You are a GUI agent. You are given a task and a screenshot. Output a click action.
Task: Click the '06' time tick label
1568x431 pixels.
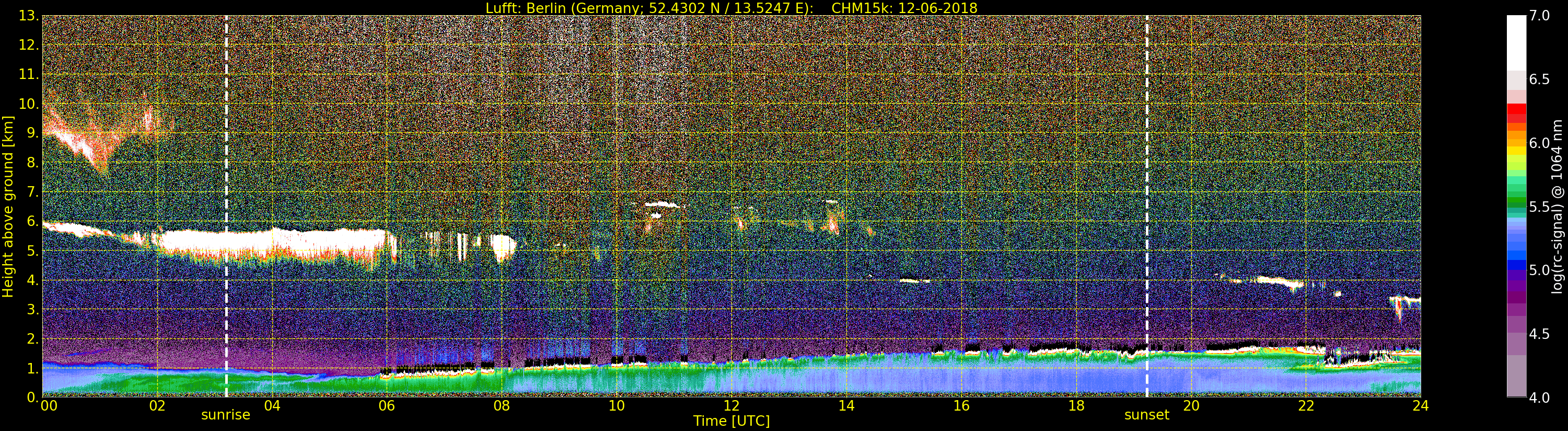387,405
